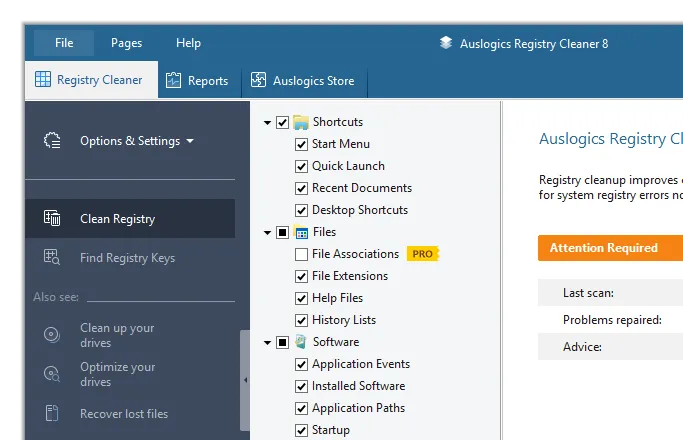Click the Auslogics Store puzzle icon
This screenshot has width=683, height=440.
tap(258, 80)
